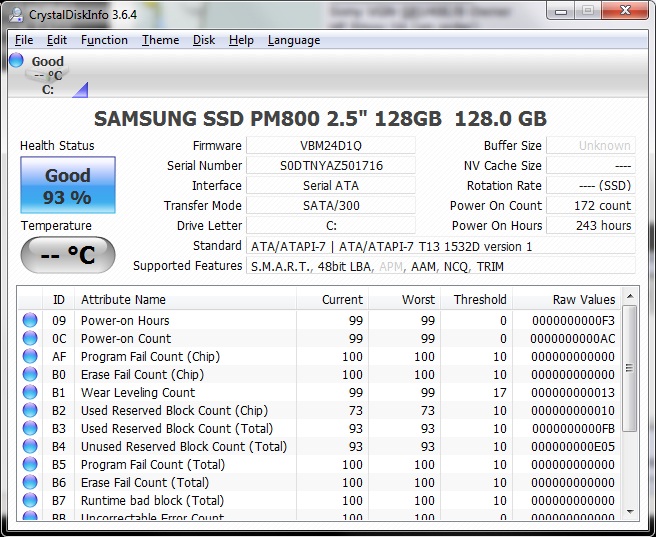Screen dimensions: 656x537
Task: Click the Power On Count field 172 count
Action: tap(591, 206)
